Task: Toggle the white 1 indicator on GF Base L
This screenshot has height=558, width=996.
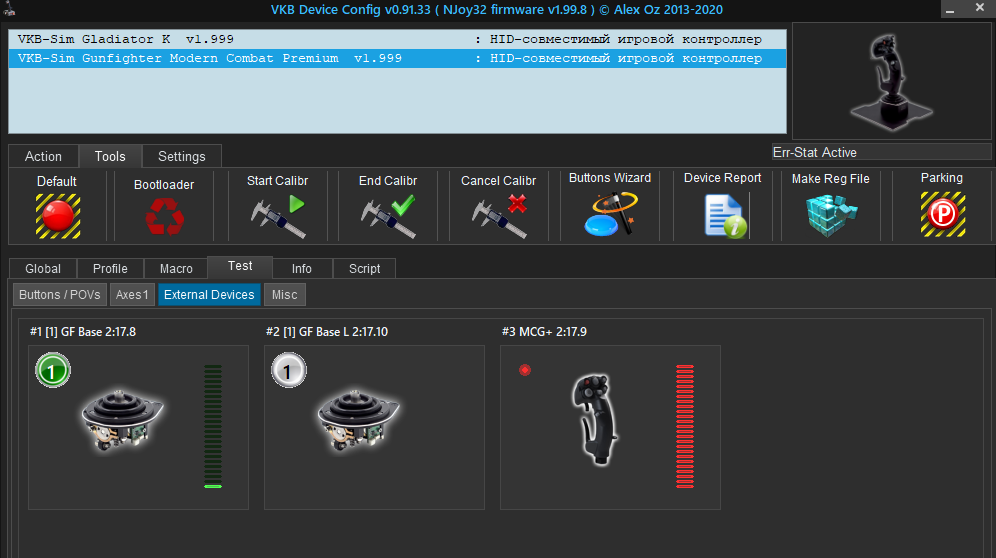Action: [x=289, y=370]
